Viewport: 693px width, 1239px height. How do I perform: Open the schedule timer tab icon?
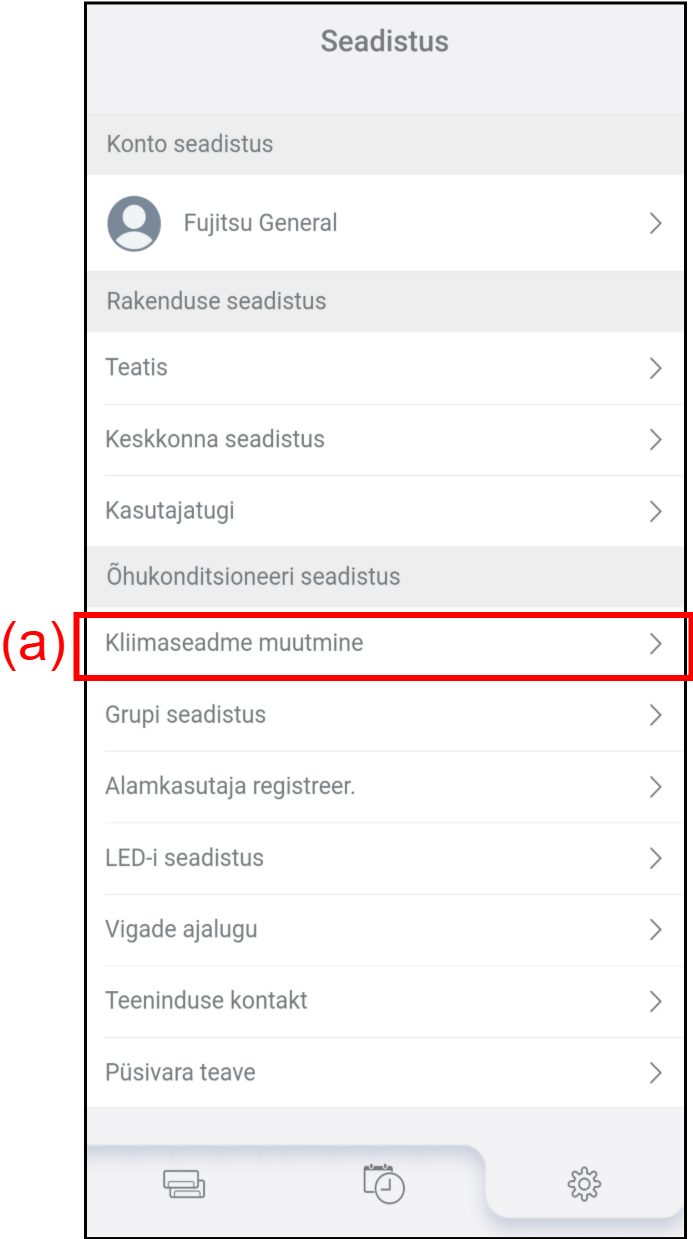pyautogui.click(x=384, y=1183)
